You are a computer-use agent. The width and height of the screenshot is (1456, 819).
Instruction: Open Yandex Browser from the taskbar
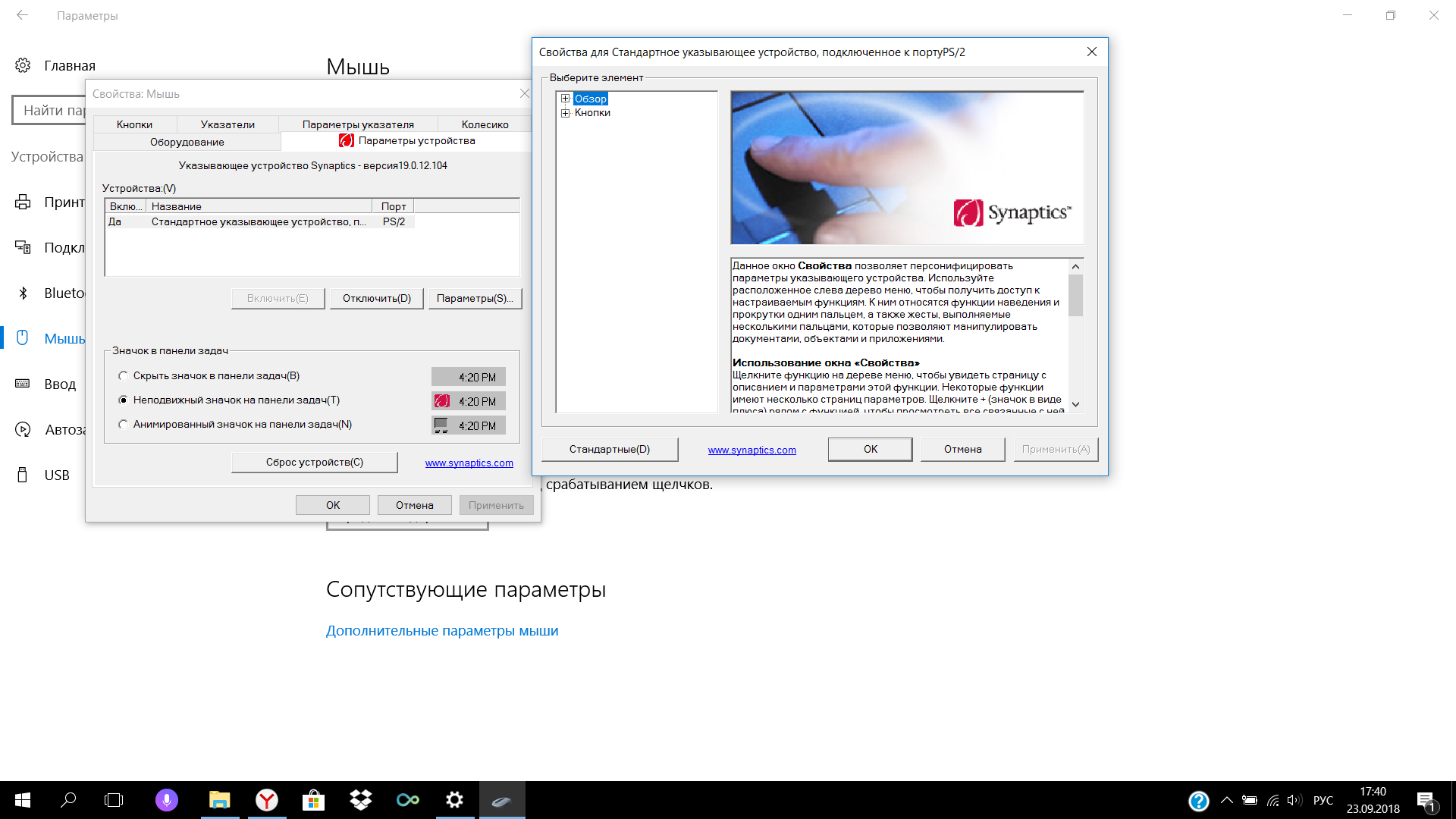point(267,800)
